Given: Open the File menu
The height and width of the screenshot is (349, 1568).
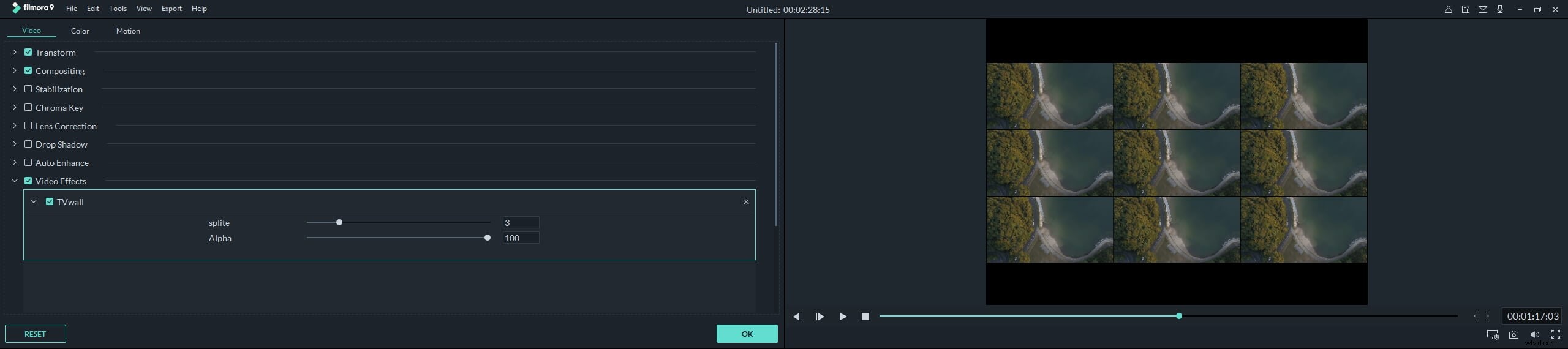Looking at the screenshot, I should click(72, 9).
